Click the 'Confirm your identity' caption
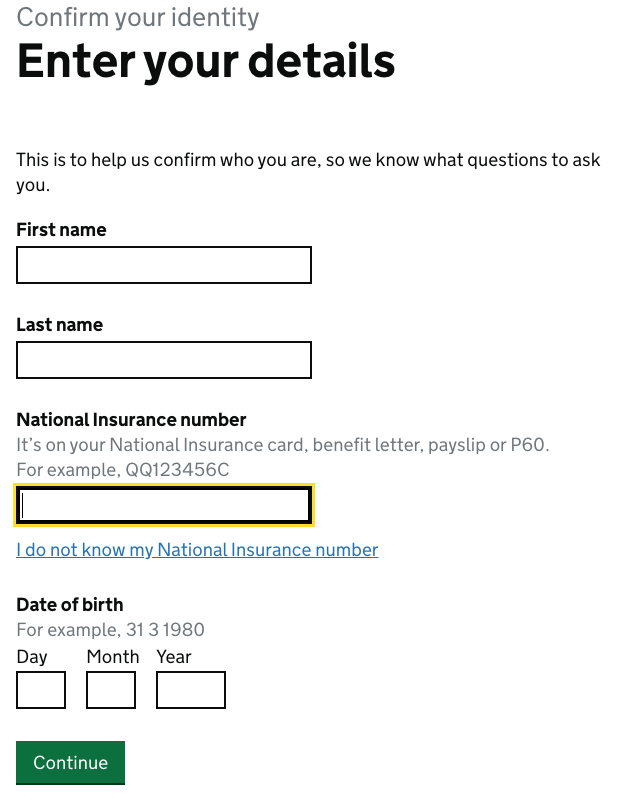 click(138, 17)
